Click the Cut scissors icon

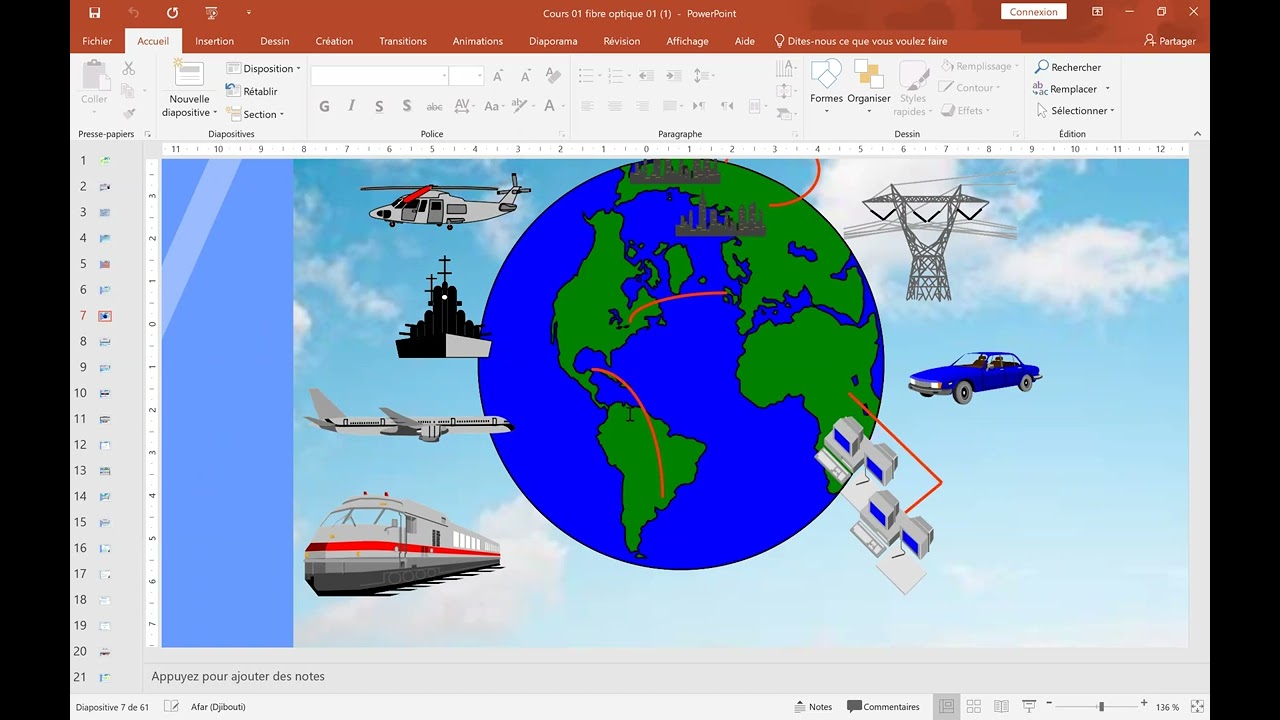tap(128, 68)
